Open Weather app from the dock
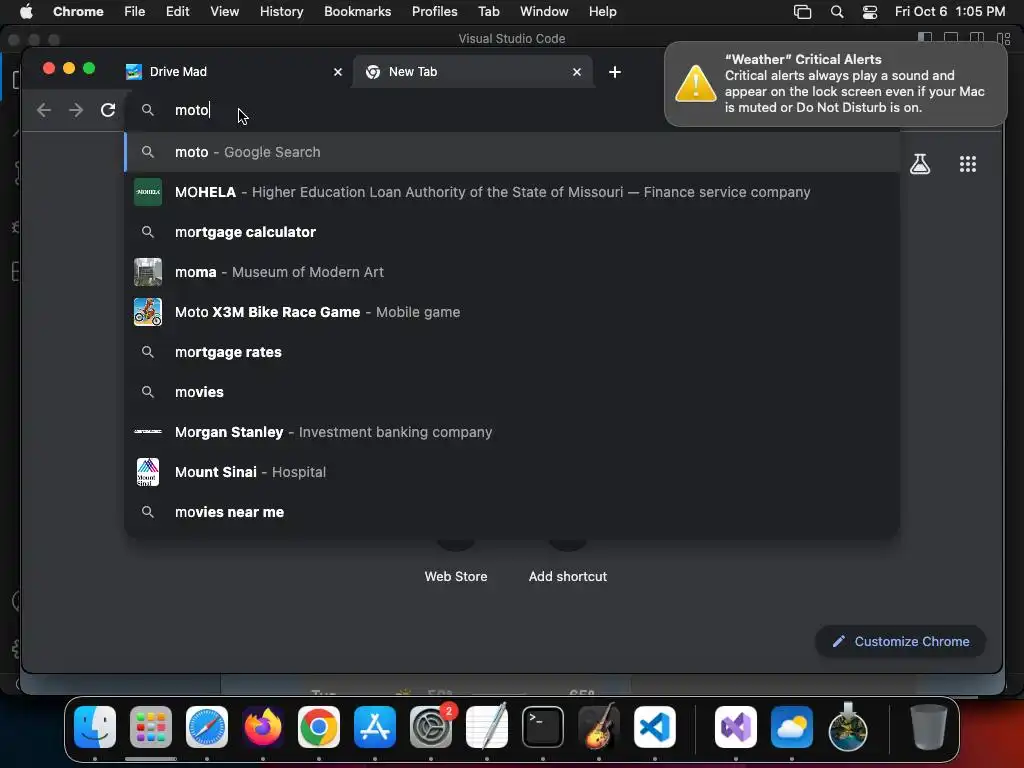1024x768 pixels. point(792,727)
